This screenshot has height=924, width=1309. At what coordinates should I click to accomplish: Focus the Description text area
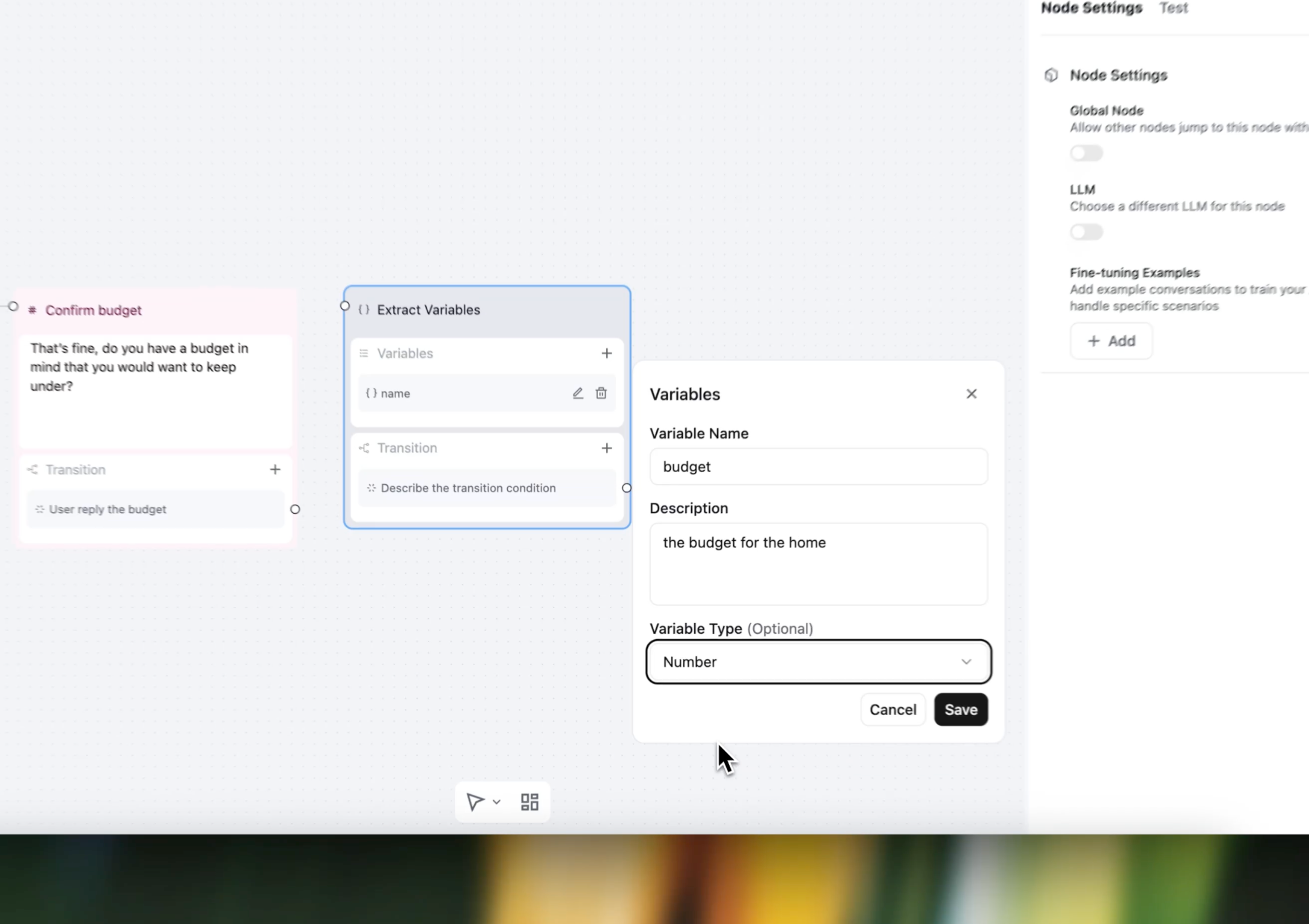(x=818, y=564)
